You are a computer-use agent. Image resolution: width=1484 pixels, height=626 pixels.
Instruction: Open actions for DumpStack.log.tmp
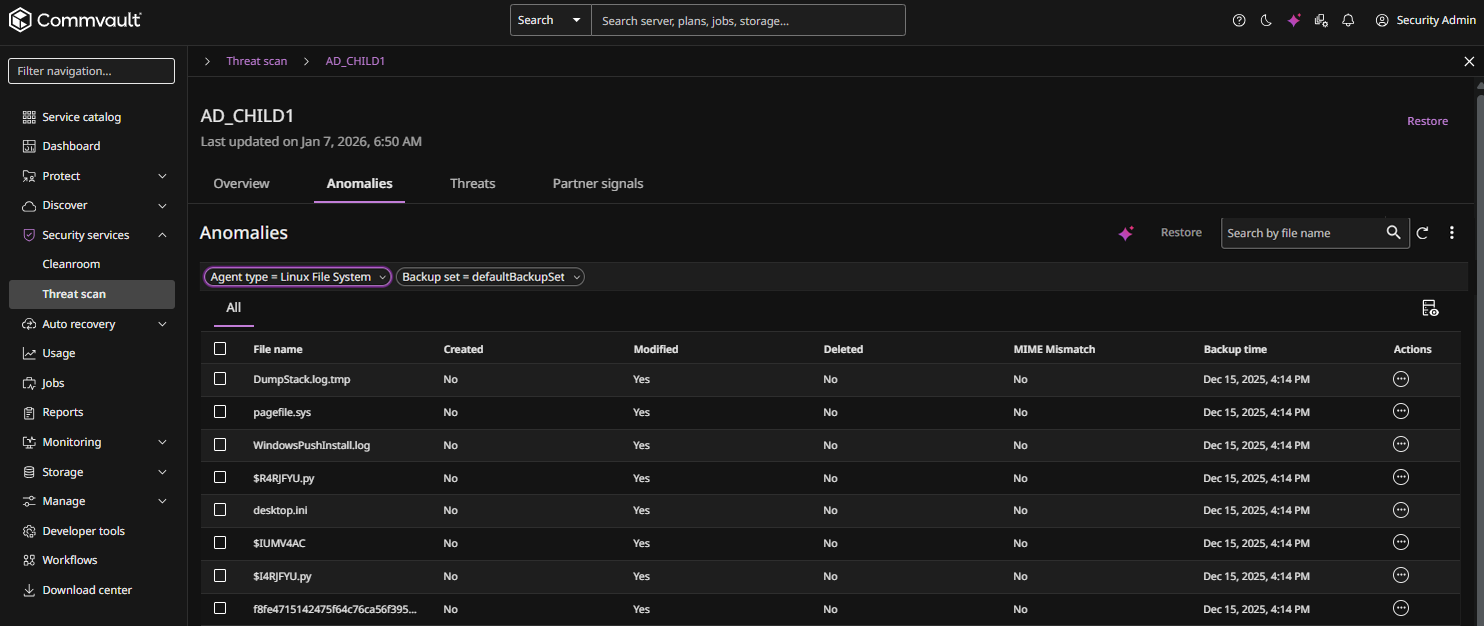point(1401,379)
